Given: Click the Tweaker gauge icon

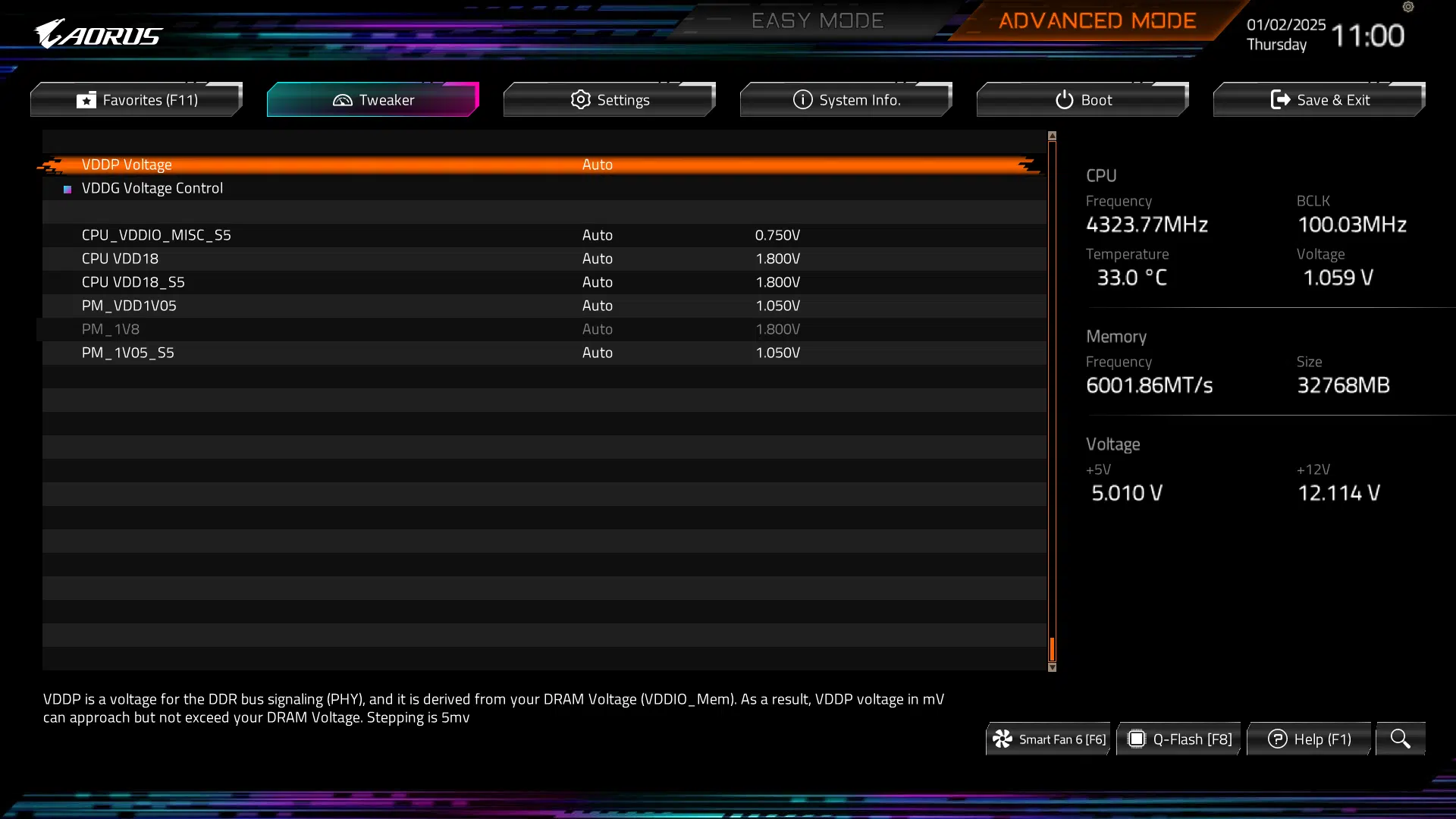Looking at the screenshot, I should coord(343,100).
